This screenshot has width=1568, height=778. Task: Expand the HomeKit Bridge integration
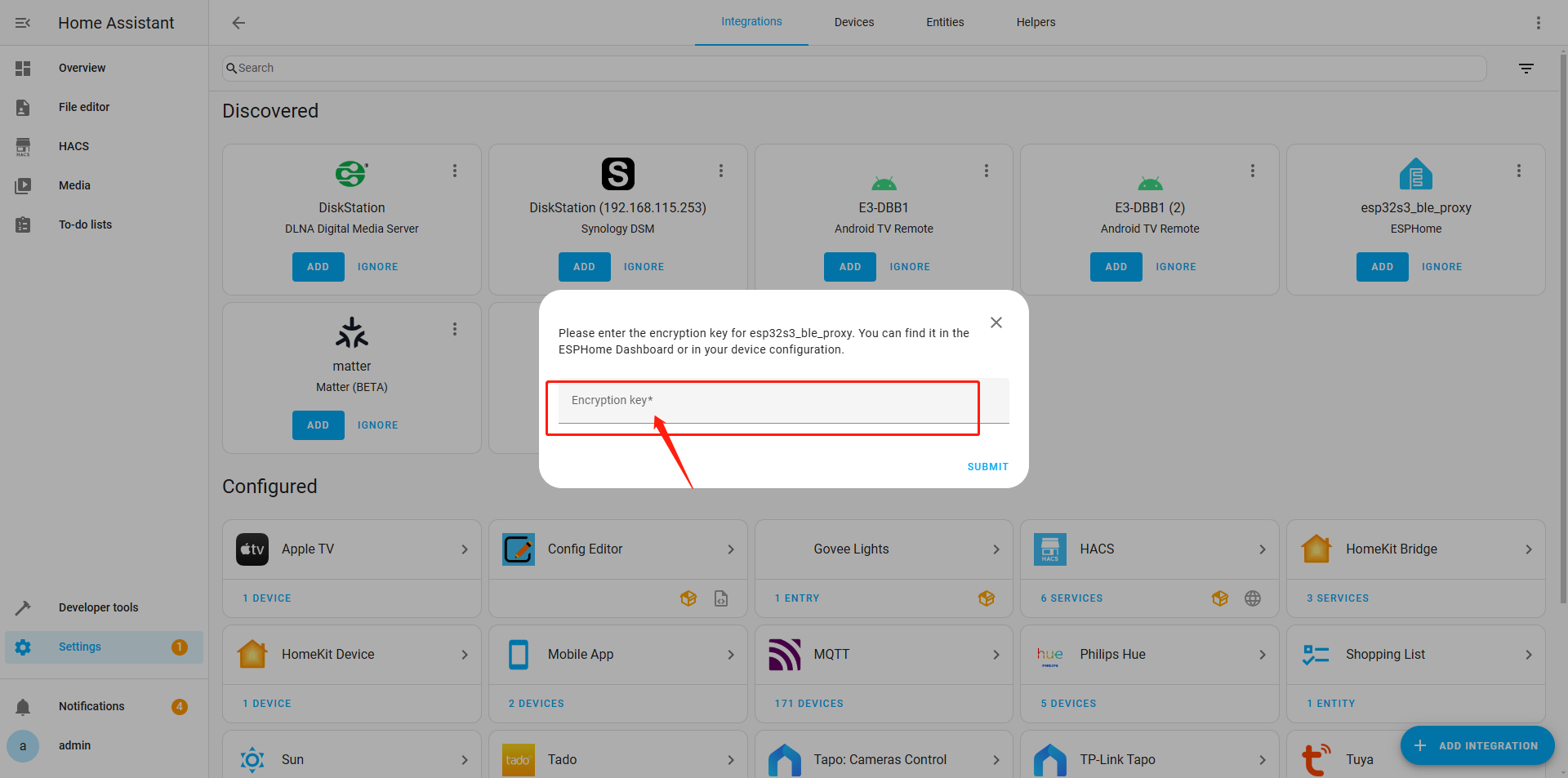pos(1528,549)
